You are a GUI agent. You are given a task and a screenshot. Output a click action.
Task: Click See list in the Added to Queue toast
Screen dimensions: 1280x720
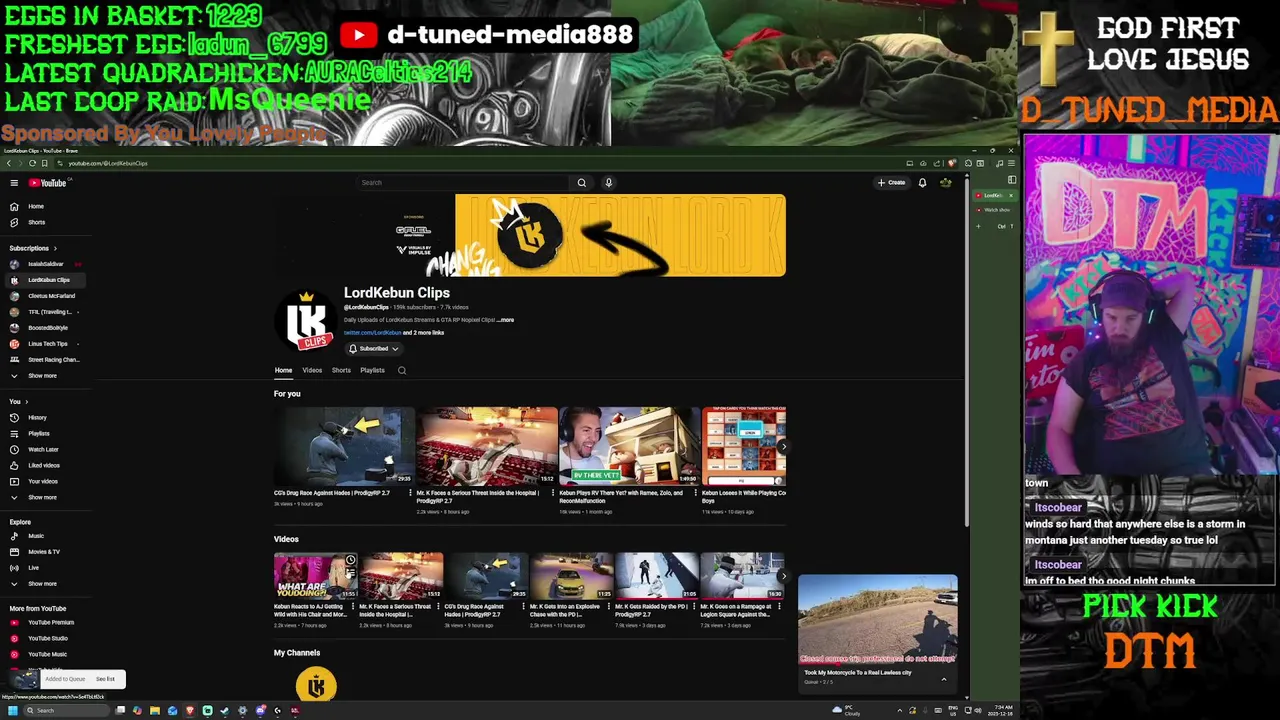[x=105, y=679]
